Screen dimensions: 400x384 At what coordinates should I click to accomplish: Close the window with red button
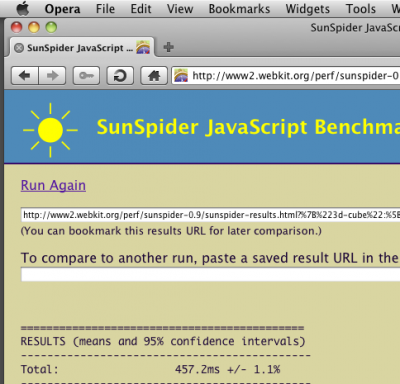point(17,27)
